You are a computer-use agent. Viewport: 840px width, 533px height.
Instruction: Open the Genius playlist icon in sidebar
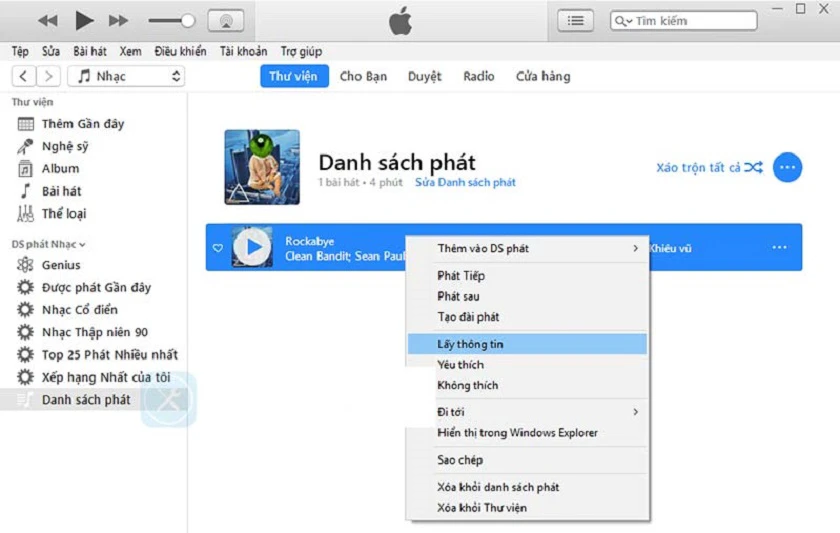point(25,265)
